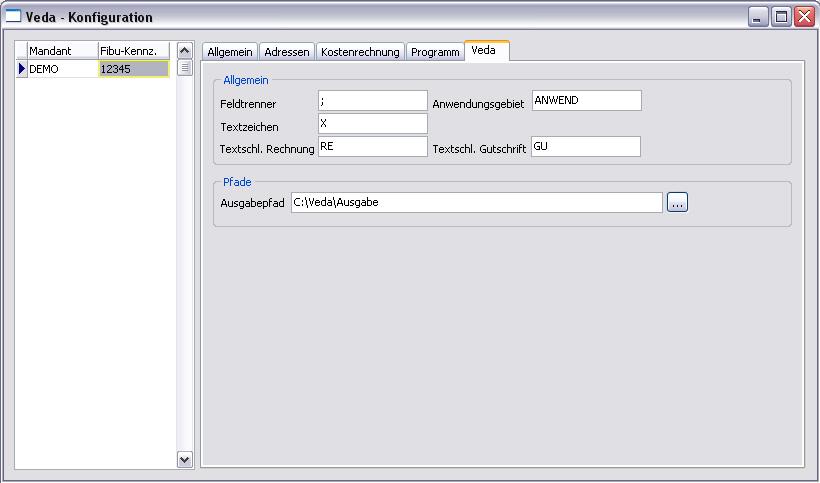
Task: Click the Textschl. Rechnung field
Action: (x=372, y=147)
